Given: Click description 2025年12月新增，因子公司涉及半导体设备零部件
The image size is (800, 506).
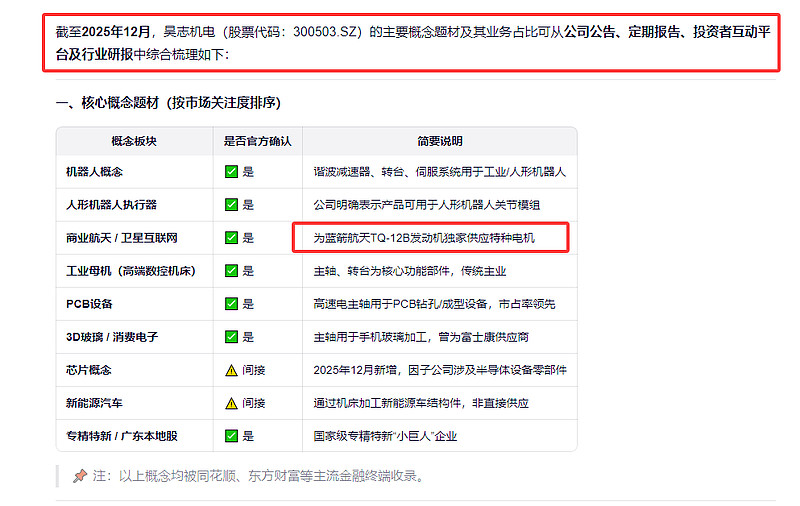Looking at the screenshot, I should pyautogui.click(x=440, y=370).
